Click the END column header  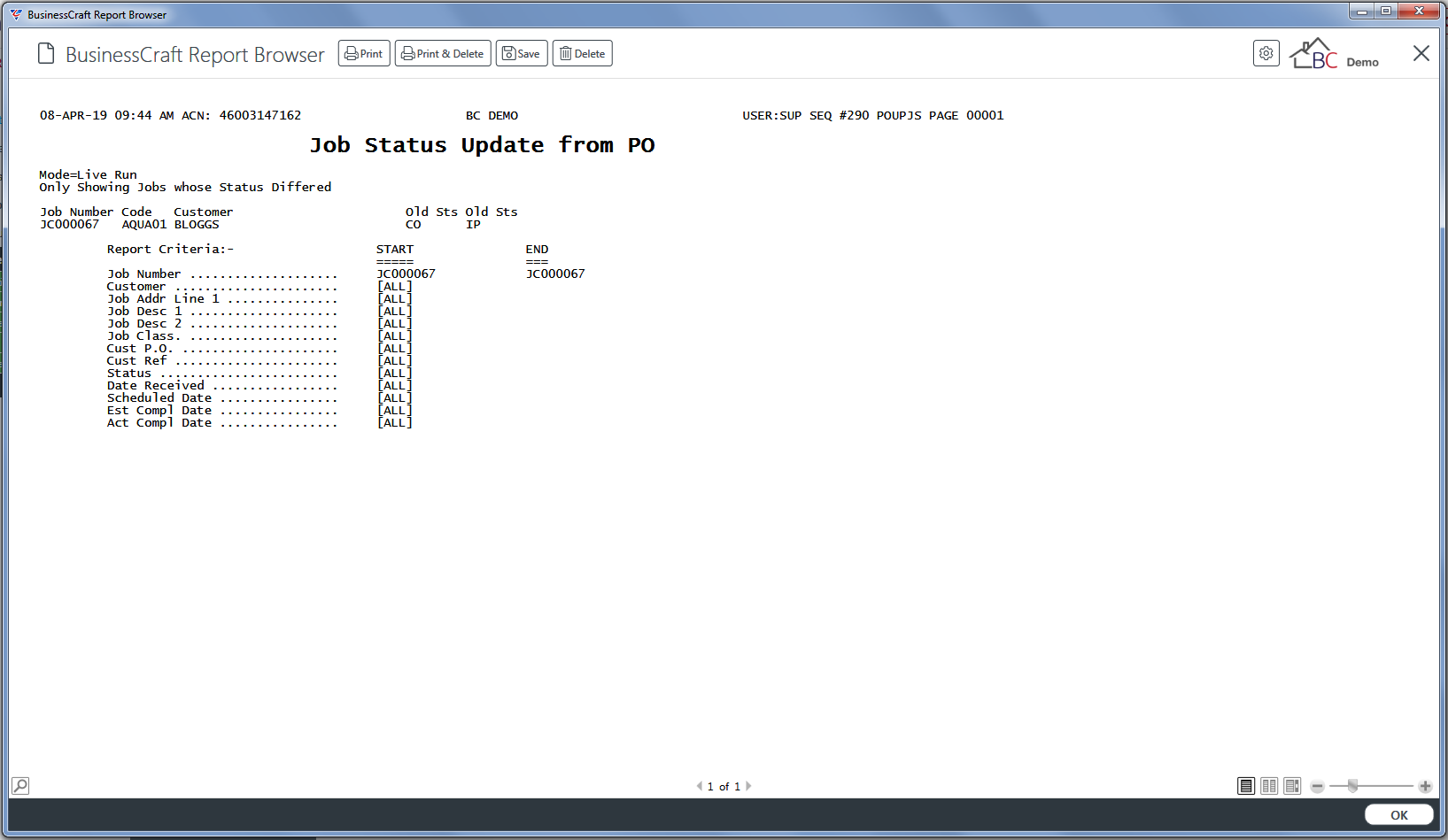[537, 250]
